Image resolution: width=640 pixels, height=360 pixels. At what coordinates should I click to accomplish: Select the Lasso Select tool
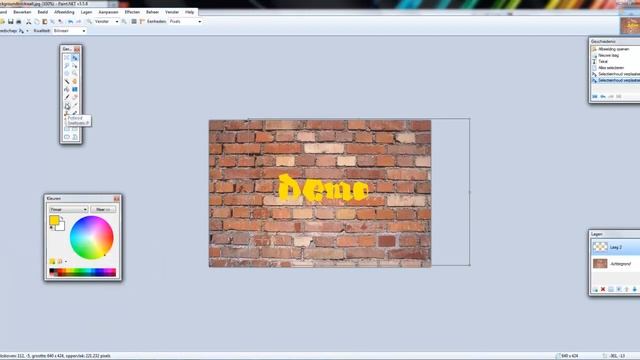coord(67,65)
